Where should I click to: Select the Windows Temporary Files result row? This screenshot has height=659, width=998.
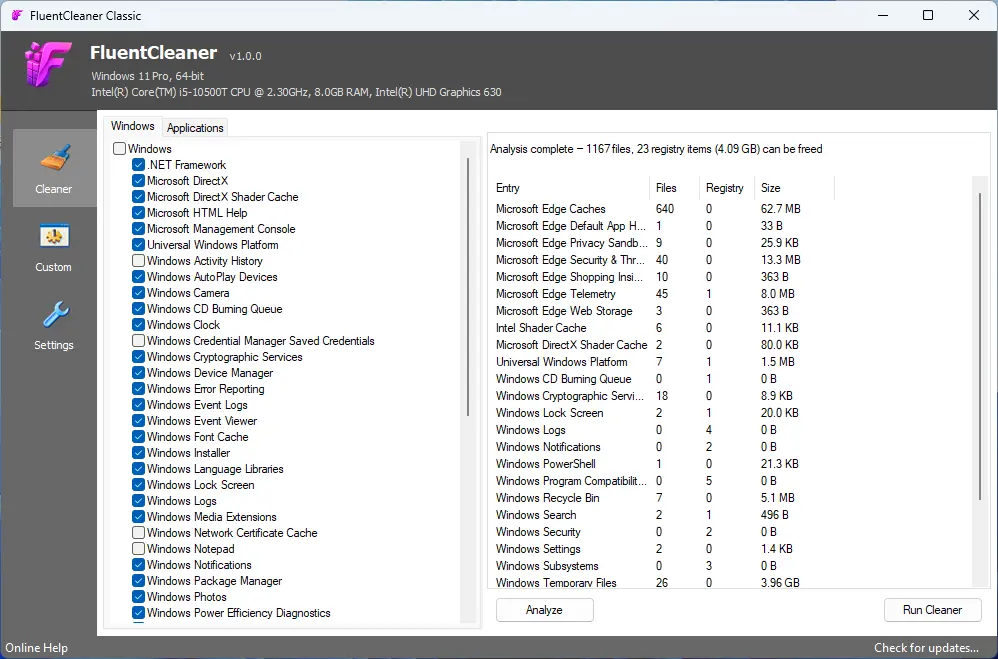[662, 582]
